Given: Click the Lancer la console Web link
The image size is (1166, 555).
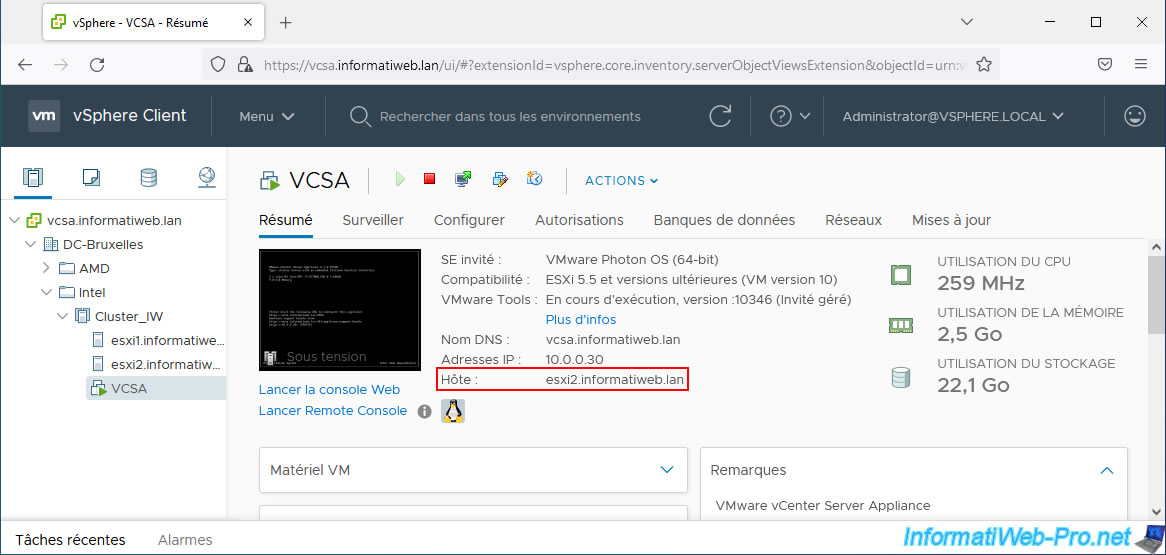Looking at the screenshot, I should 329,389.
